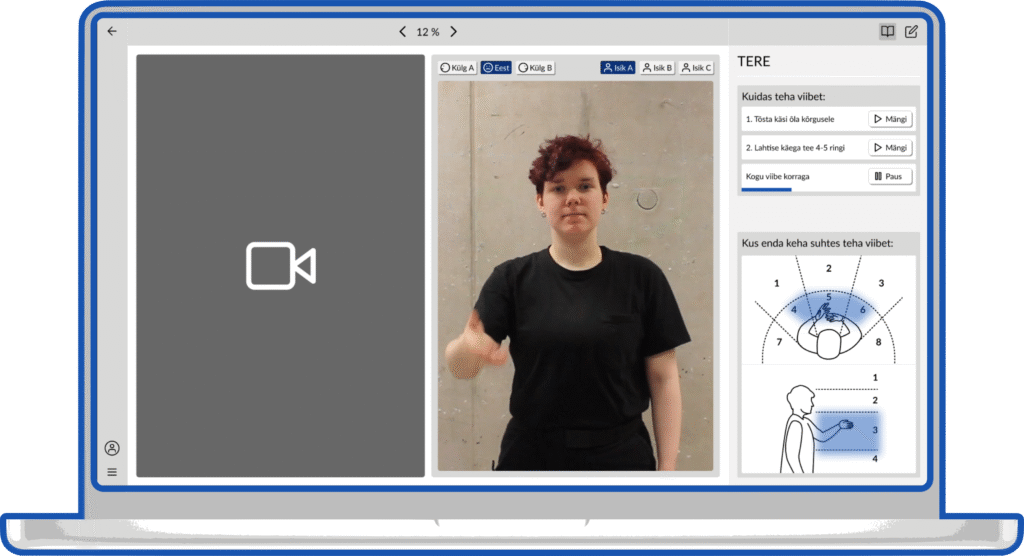1024x556 pixels.
Task: Play step 1 with Mängi button
Action: click(890, 119)
